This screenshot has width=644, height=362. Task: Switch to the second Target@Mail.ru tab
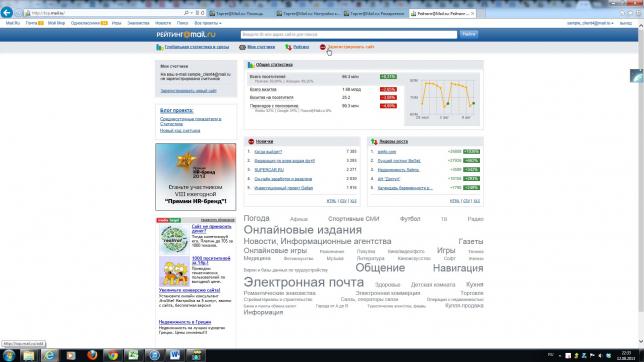(308, 14)
